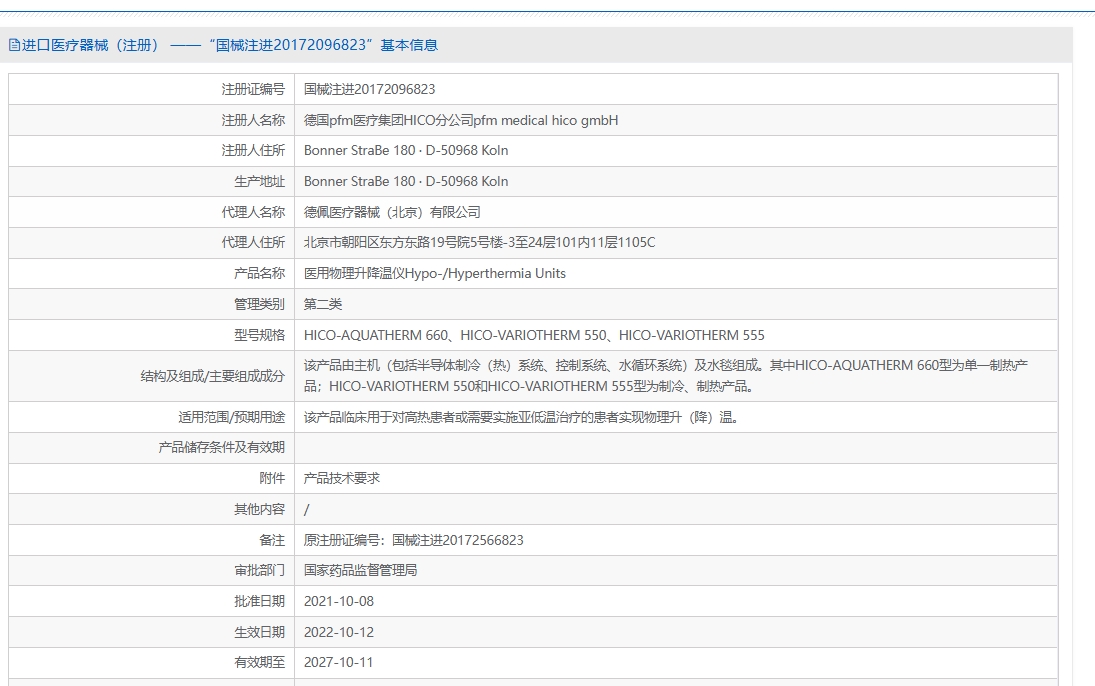
Task: Click the 注册人住所 label
Action: click(253, 151)
